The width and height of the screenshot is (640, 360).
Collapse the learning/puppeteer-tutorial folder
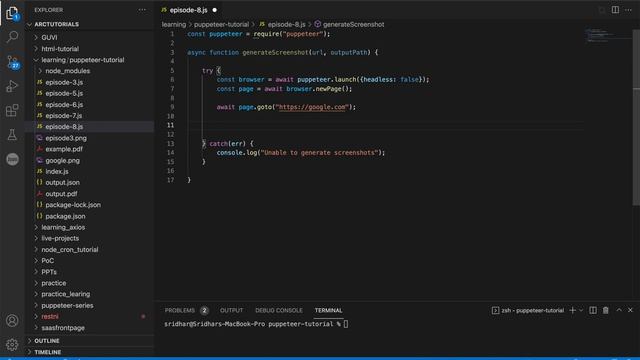(82, 60)
